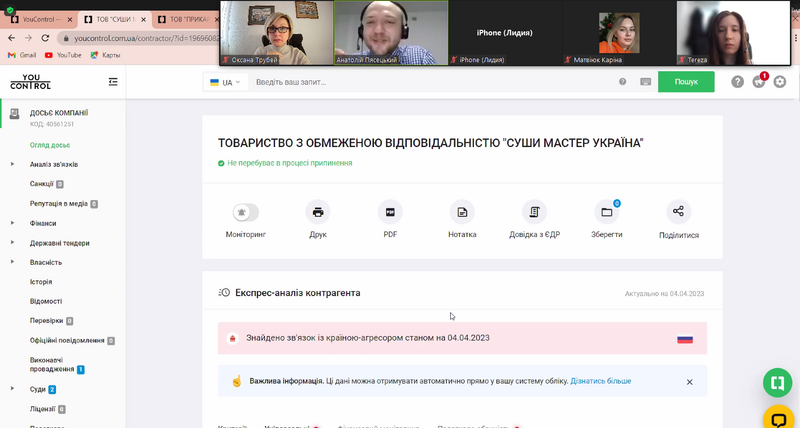The width and height of the screenshot is (800, 428).
Task: Click the browser forward arrow
Action: tap(28, 38)
